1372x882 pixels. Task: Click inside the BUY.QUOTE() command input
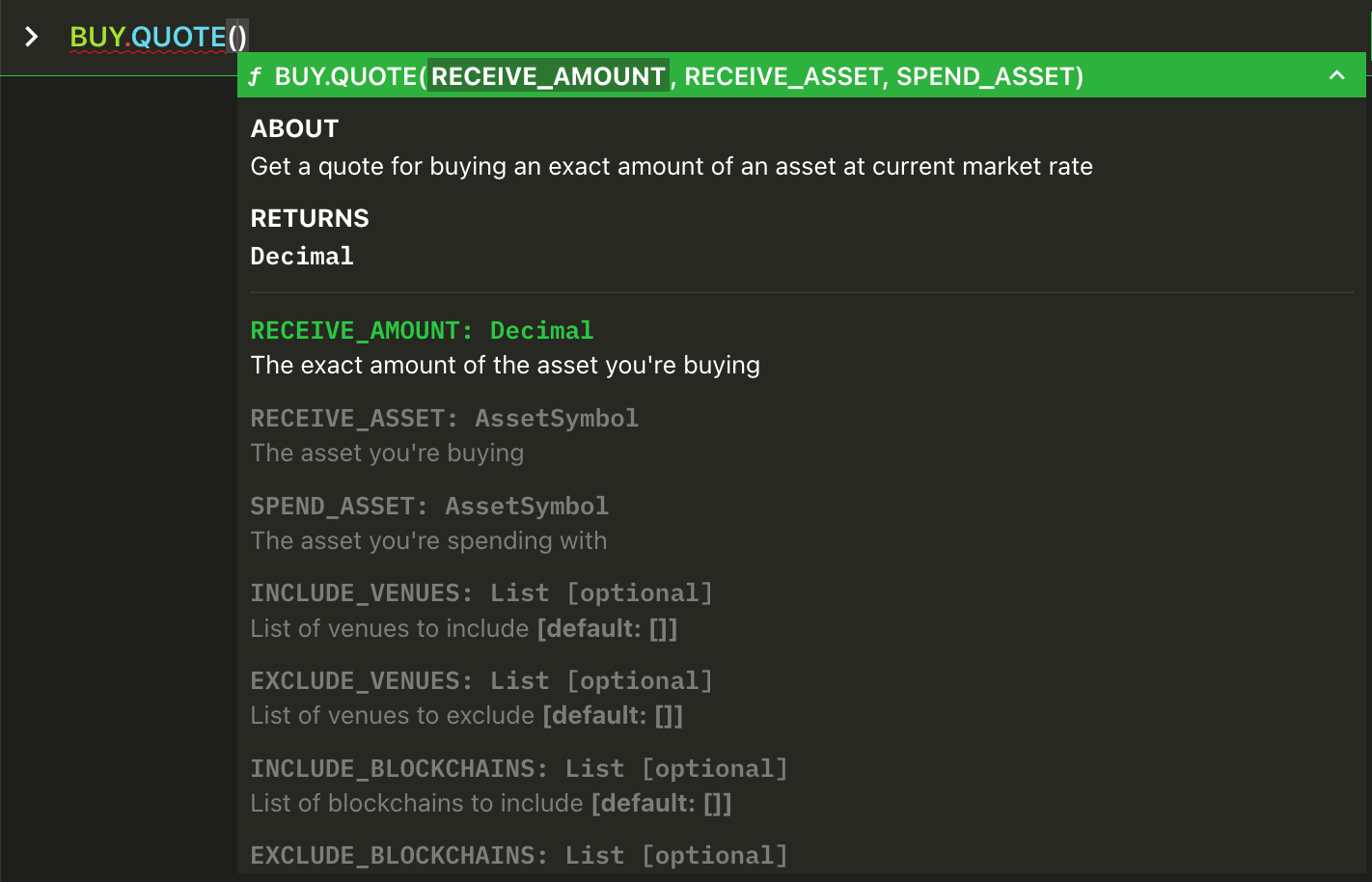pyautogui.click(x=158, y=37)
